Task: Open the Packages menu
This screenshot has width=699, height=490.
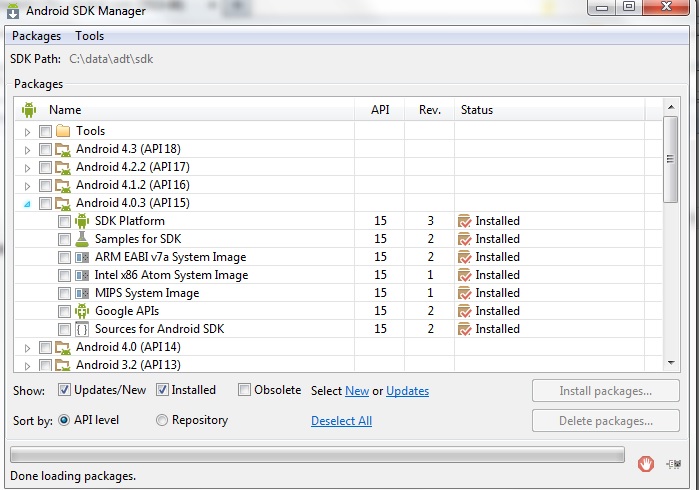Action: tap(37, 36)
